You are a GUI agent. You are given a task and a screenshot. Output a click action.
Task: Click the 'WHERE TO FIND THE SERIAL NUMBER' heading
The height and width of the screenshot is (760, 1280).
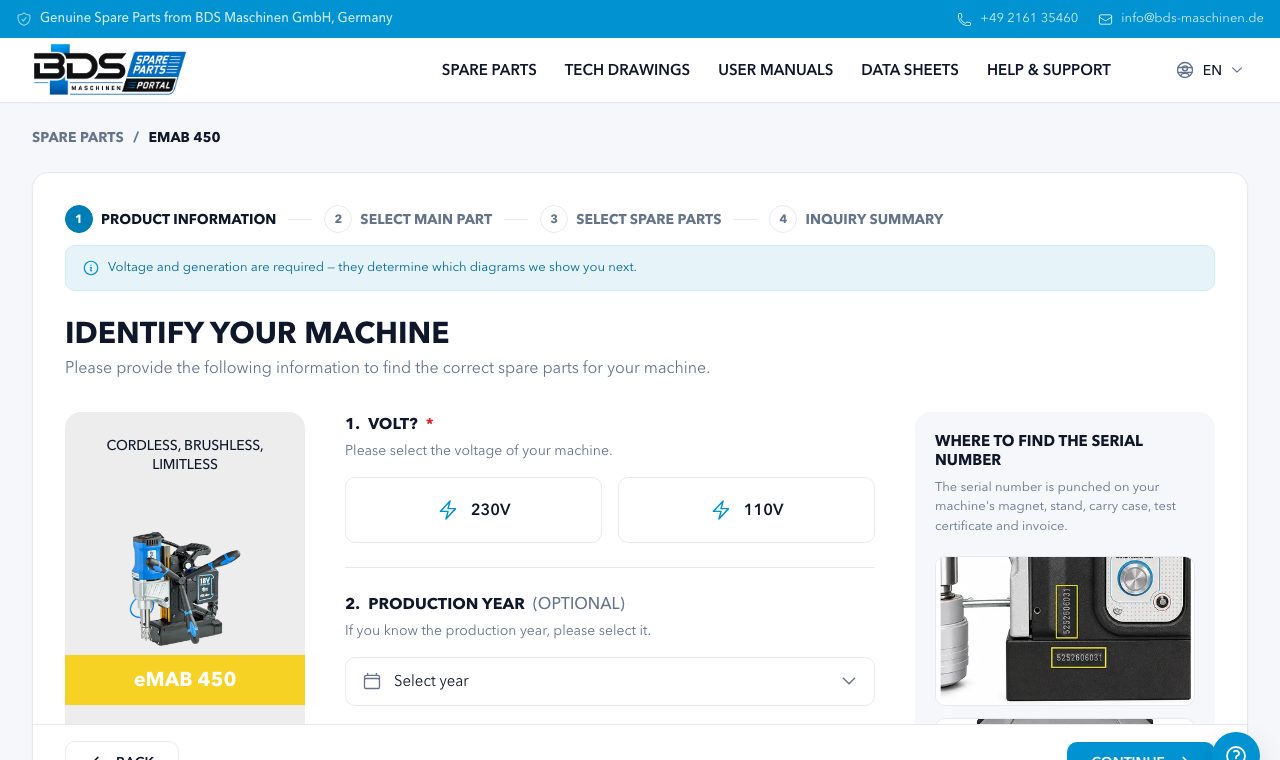(x=1039, y=450)
